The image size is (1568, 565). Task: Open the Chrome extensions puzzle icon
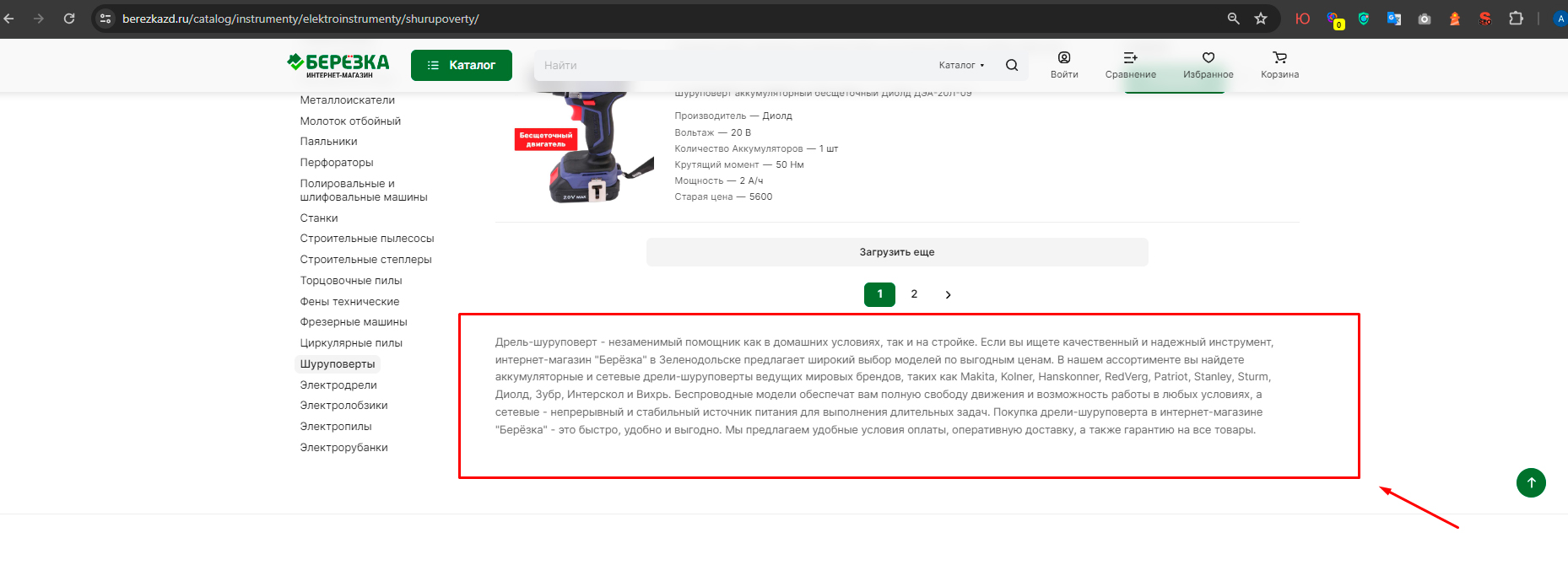click(x=1516, y=19)
